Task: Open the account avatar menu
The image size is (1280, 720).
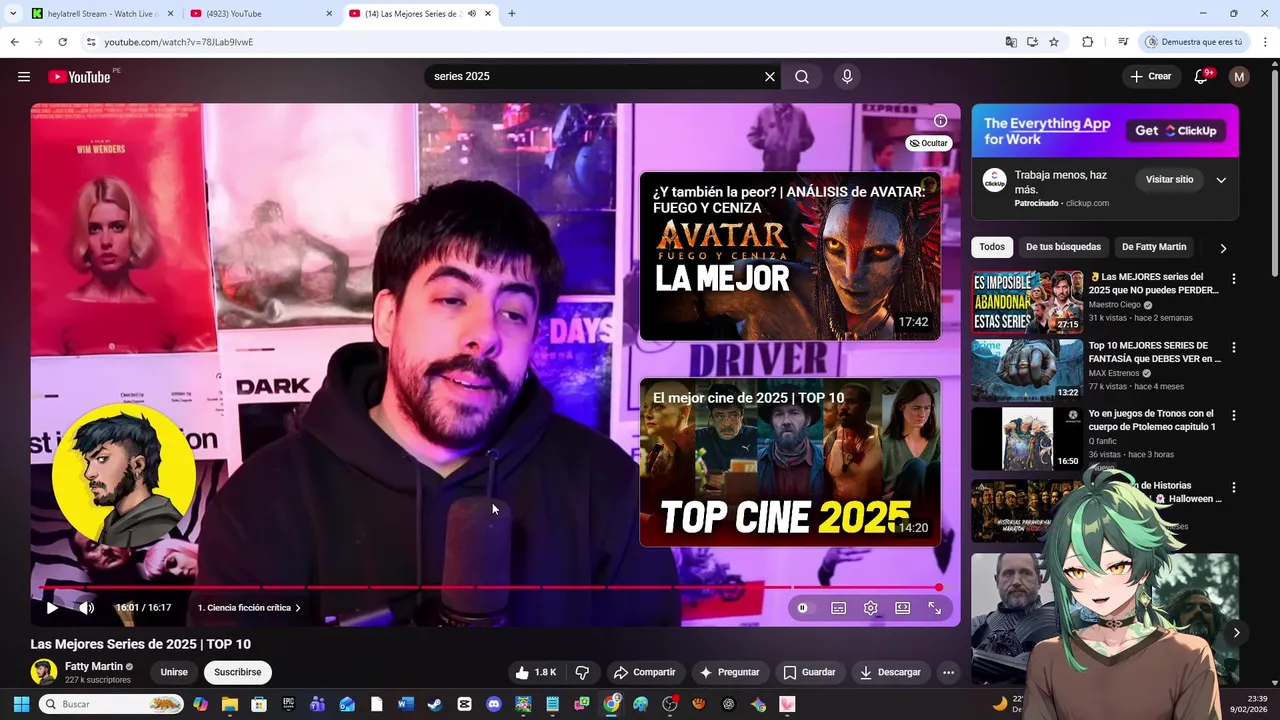Action: [x=1239, y=77]
